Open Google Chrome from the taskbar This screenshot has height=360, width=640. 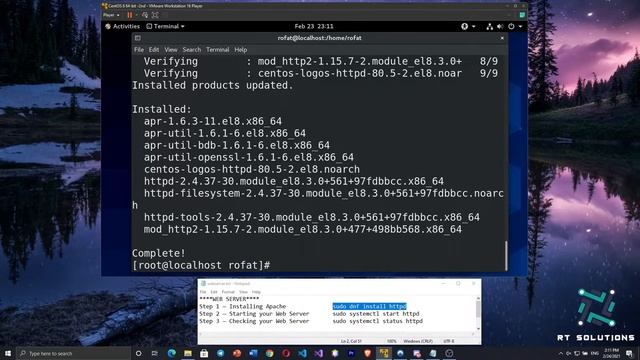(269, 353)
